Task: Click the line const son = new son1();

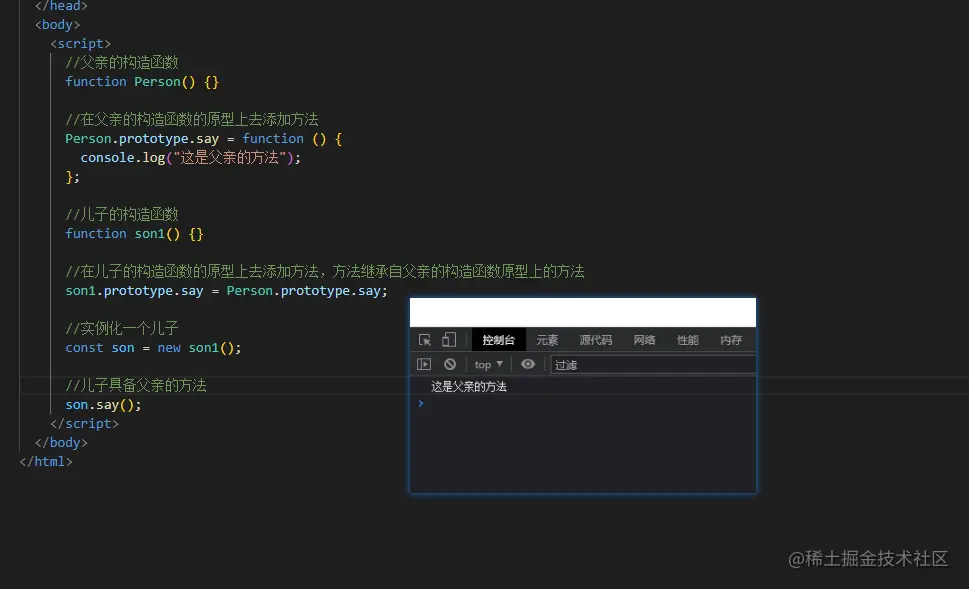Action: (153, 347)
